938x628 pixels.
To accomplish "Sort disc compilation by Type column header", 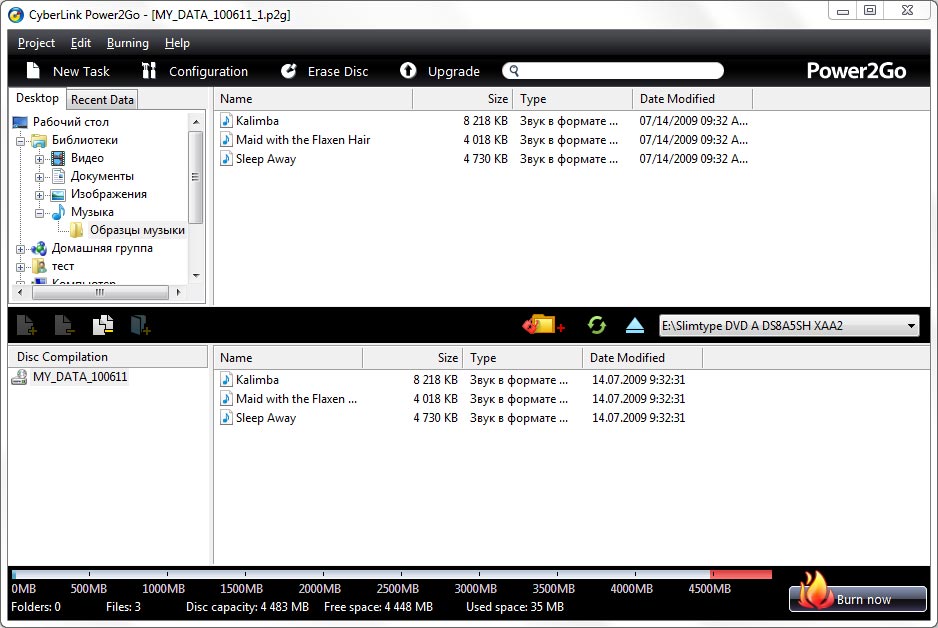I will tap(522, 358).
